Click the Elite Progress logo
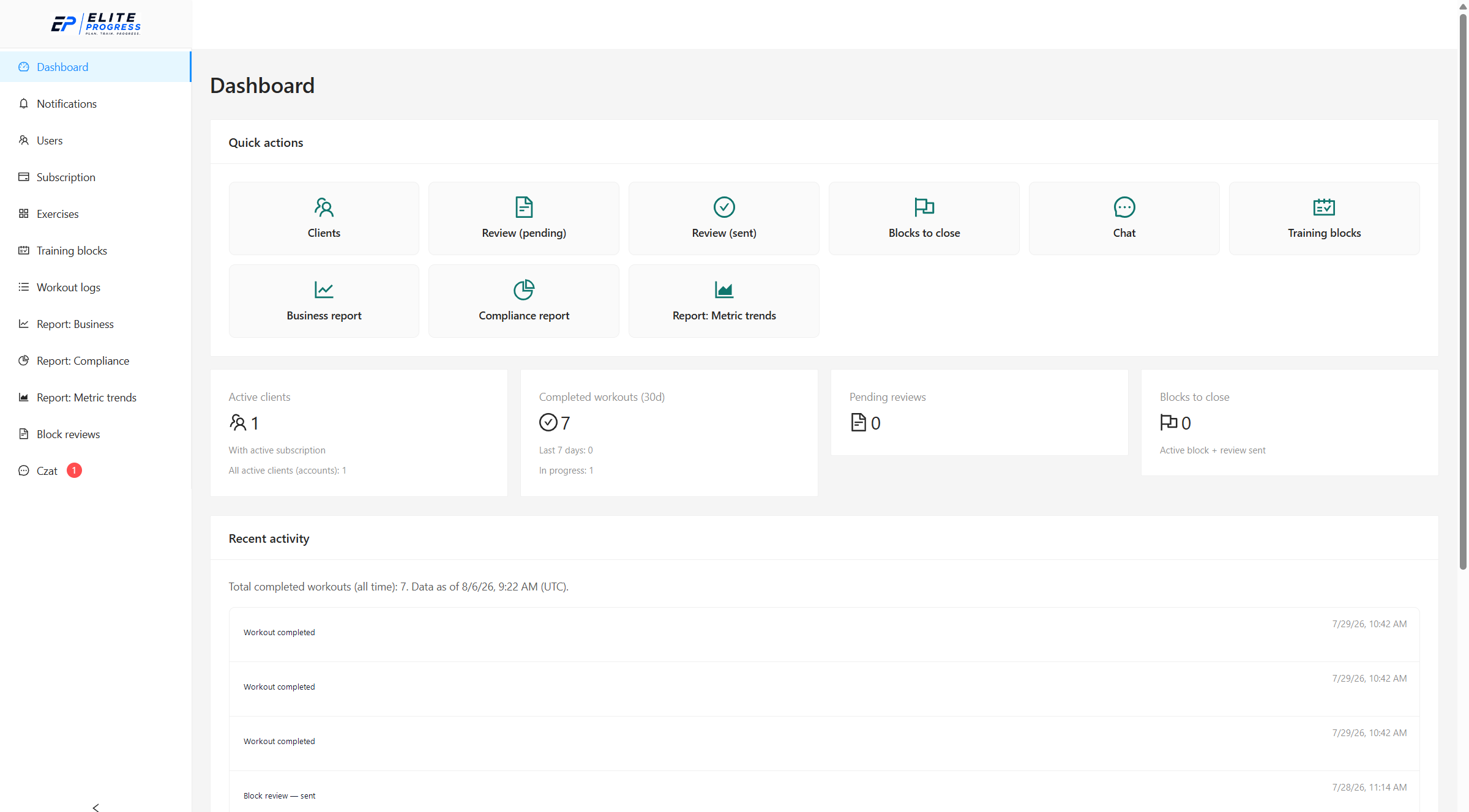 (95, 24)
